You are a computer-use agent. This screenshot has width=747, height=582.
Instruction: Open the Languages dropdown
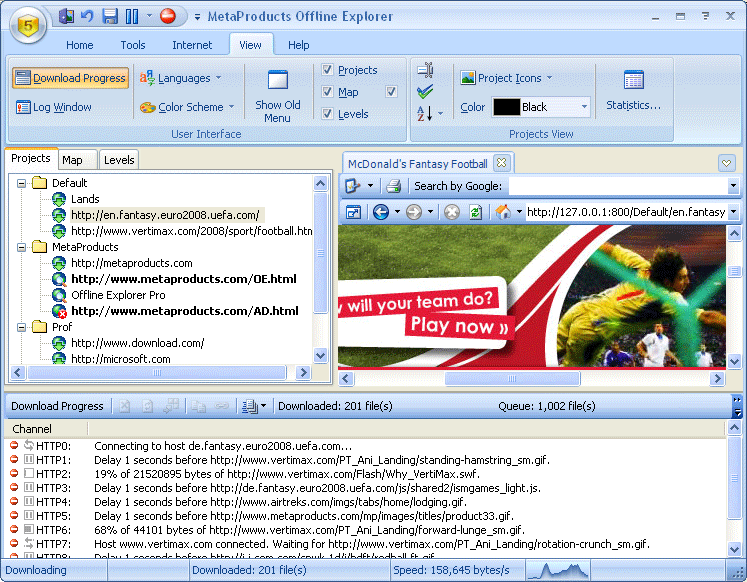click(x=181, y=78)
